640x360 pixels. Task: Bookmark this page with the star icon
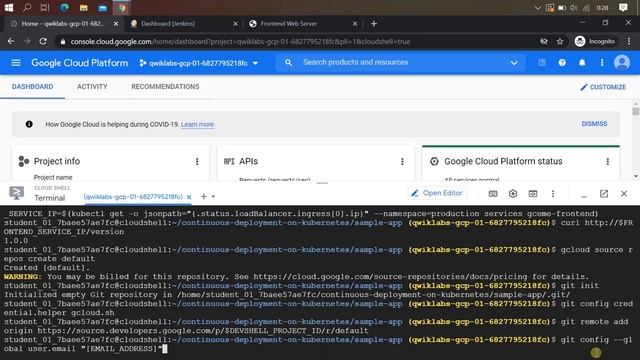[560, 41]
